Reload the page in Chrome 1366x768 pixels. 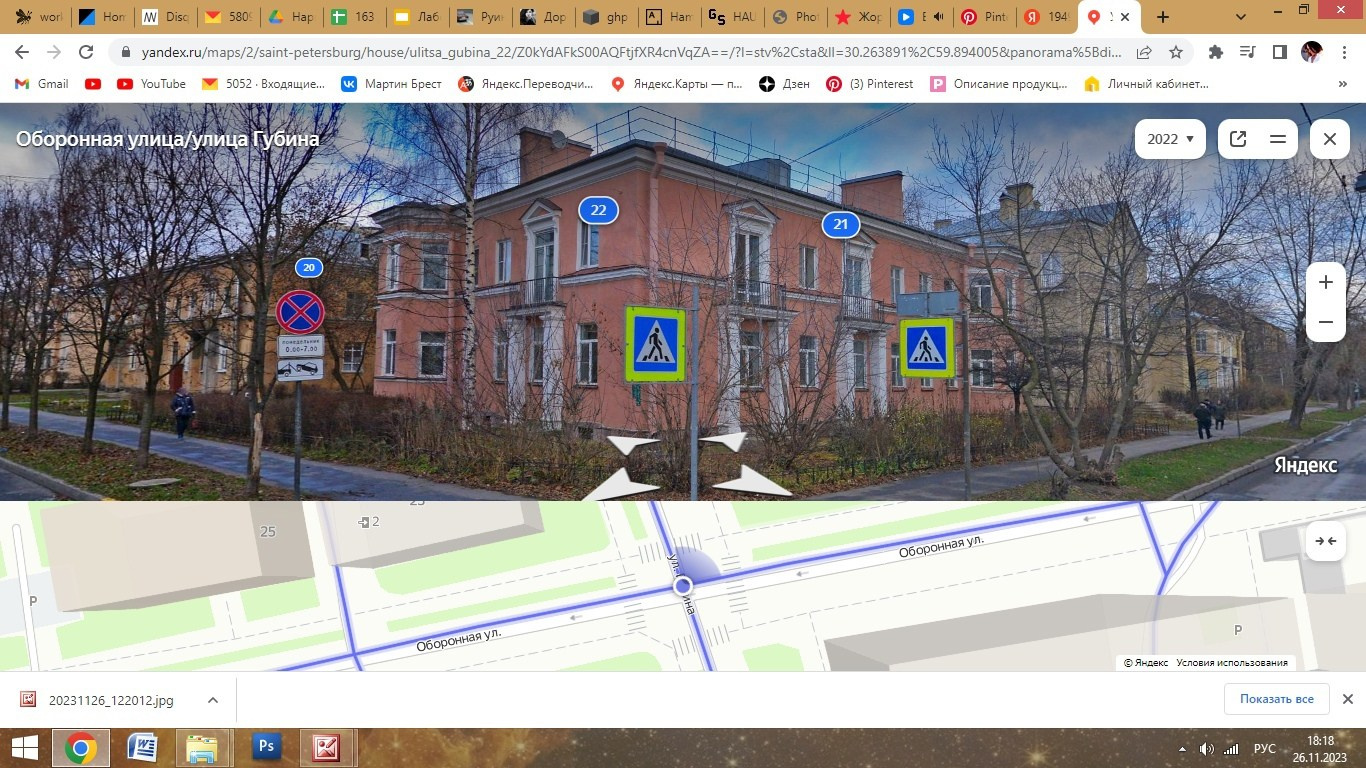(x=86, y=52)
